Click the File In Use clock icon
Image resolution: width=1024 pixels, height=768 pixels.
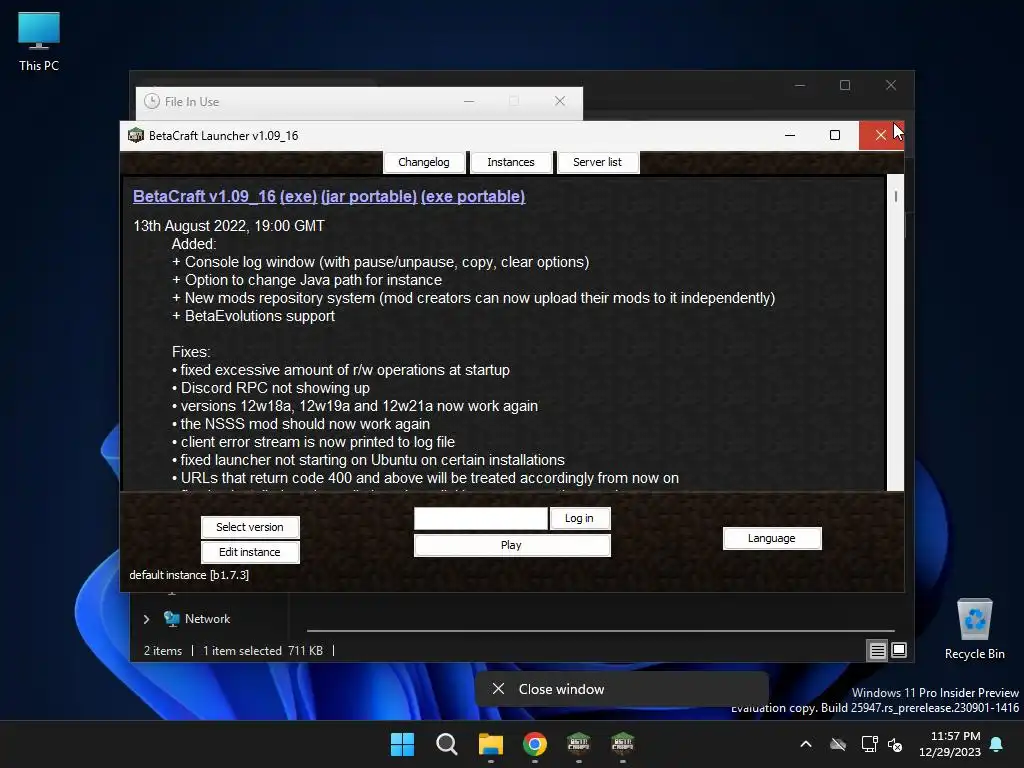coord(152,101)
